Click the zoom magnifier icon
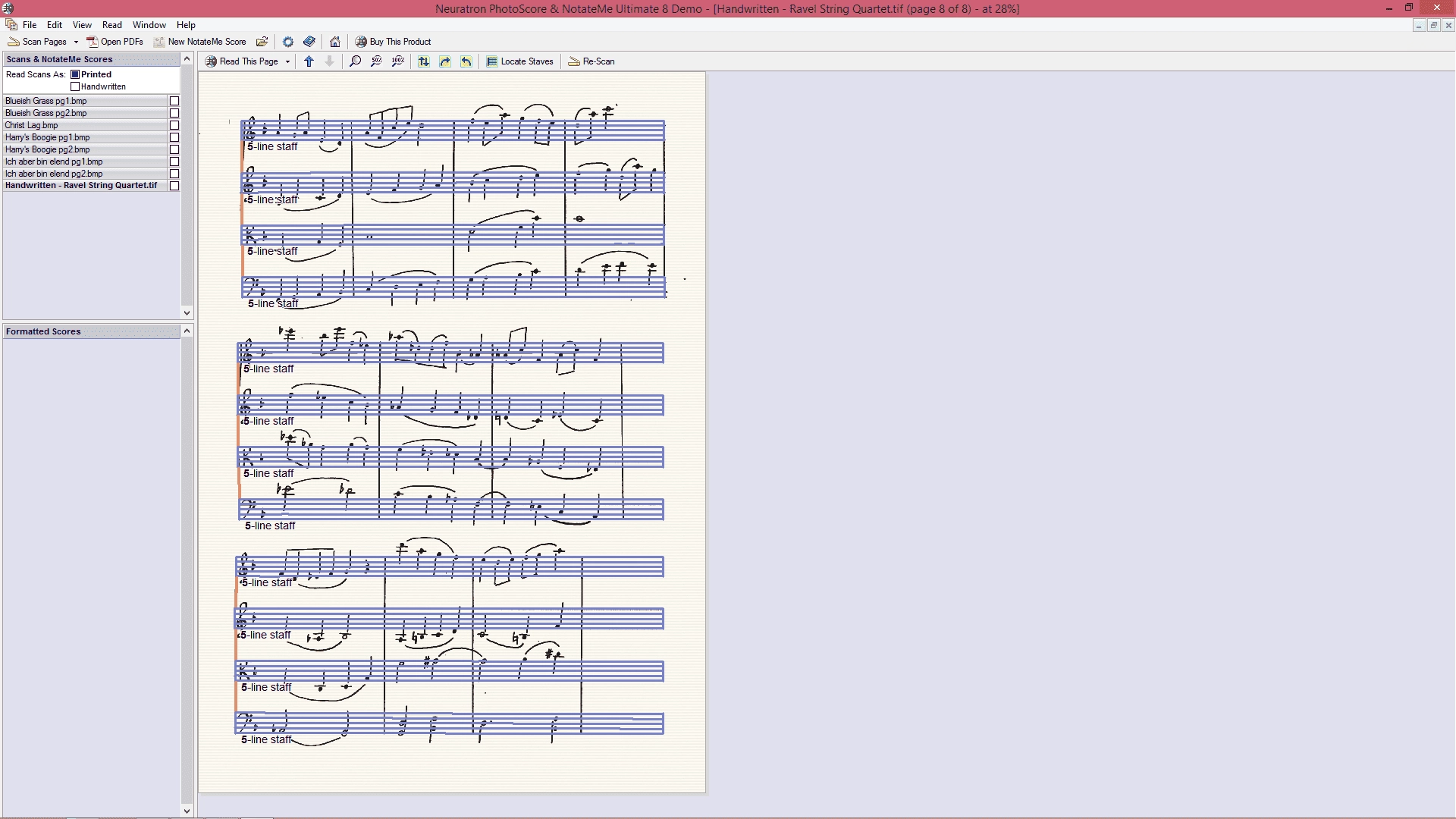 [x=355, y=61]
